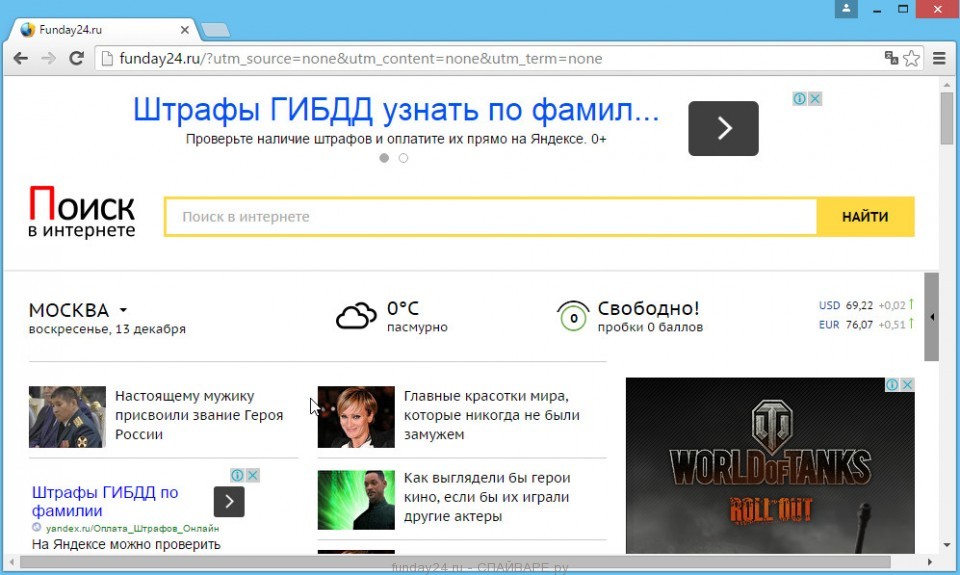Click top banner ad arrow button
960x575 pixels.
coord(723,128)
